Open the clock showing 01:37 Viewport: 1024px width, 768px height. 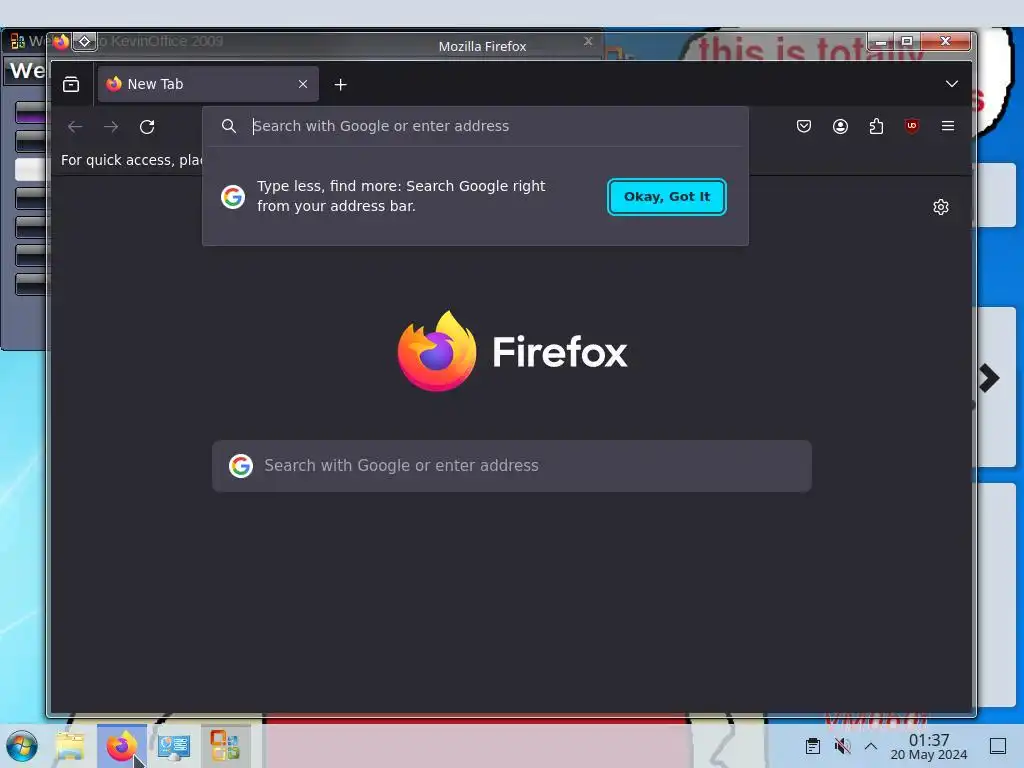929,746
